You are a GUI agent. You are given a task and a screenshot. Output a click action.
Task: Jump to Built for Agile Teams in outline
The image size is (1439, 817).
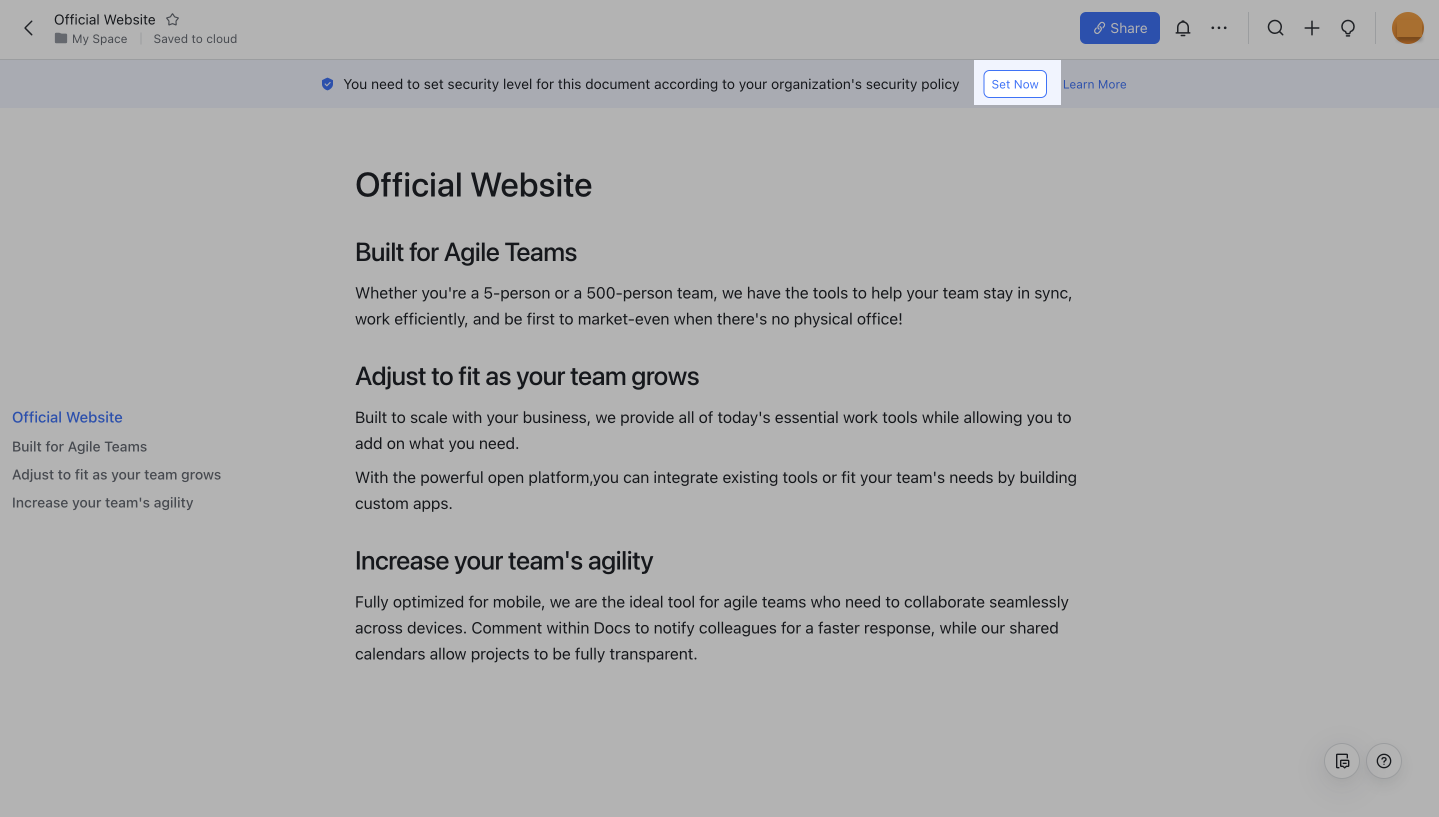tap(79, 446)
